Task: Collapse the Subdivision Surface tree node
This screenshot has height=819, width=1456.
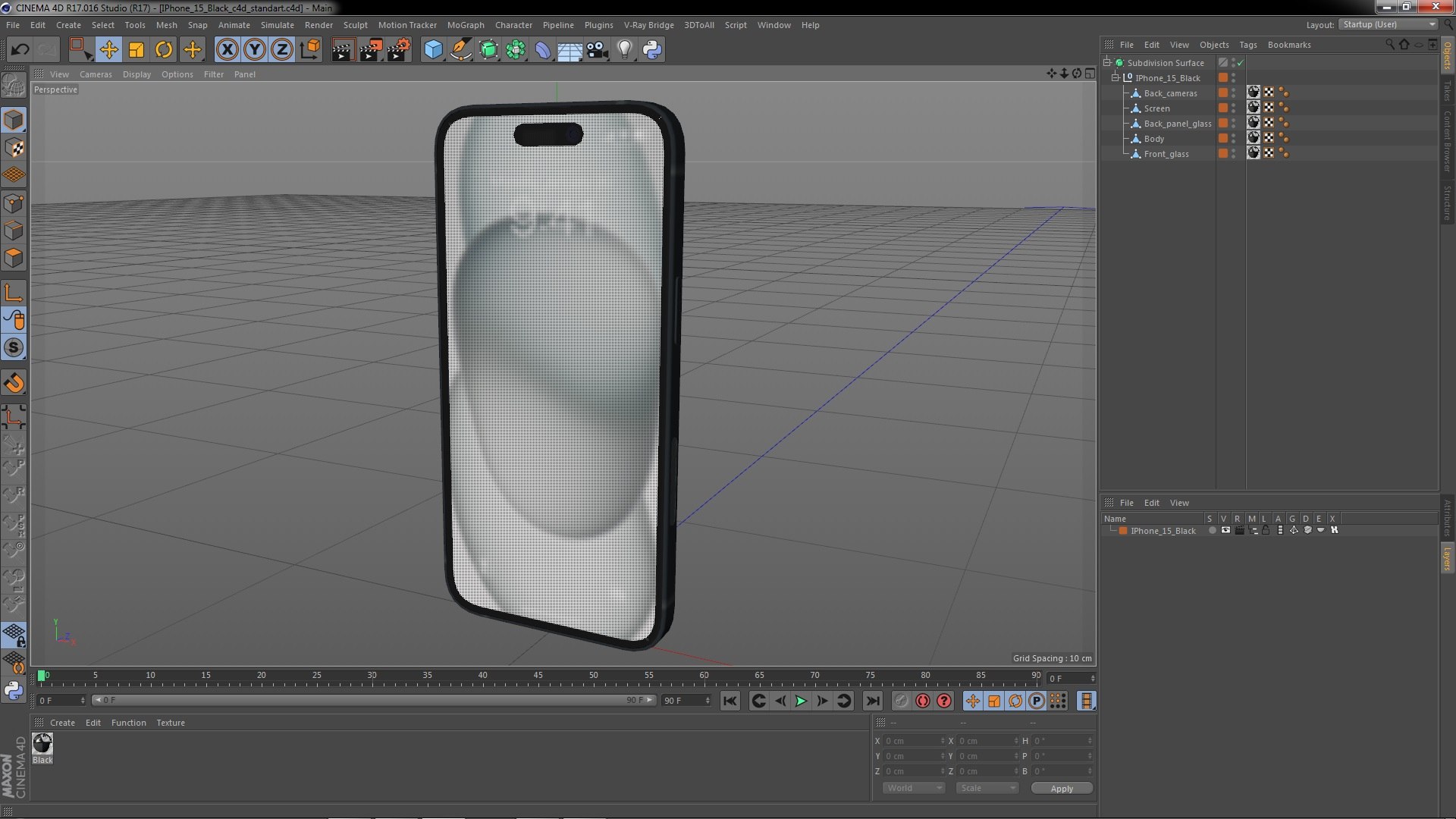Action: pos(1107,63)
